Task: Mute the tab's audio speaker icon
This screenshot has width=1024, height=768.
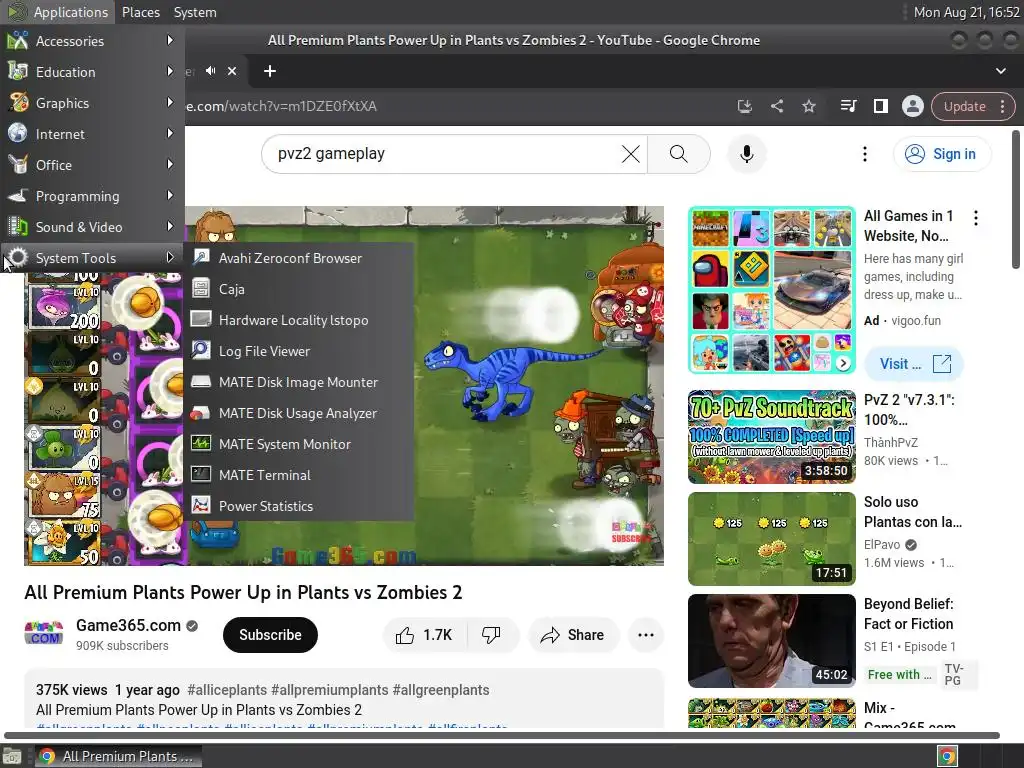Action: click(x=210, y=71)
